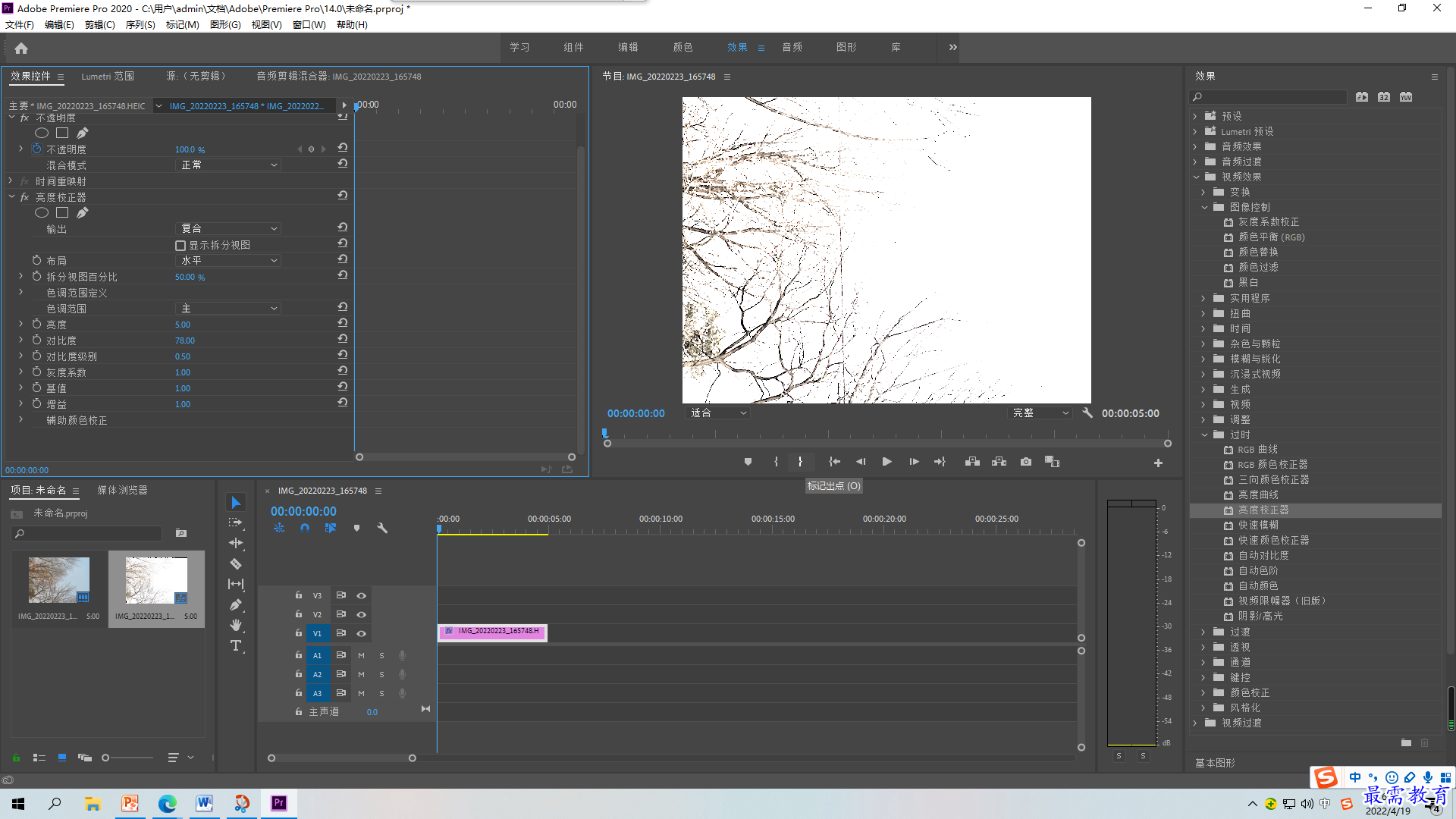Open the tonal range dropdown

pyautogui.click(x=228, y=309)
